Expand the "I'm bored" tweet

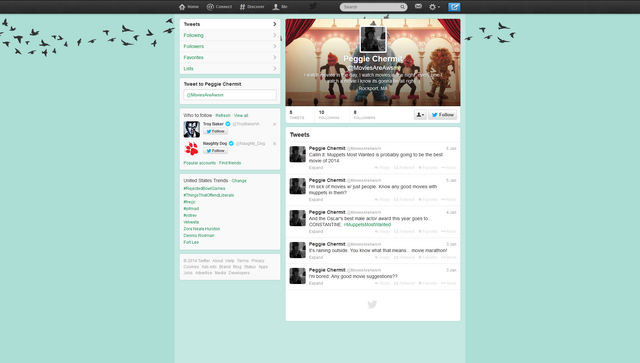coord(316,283)
